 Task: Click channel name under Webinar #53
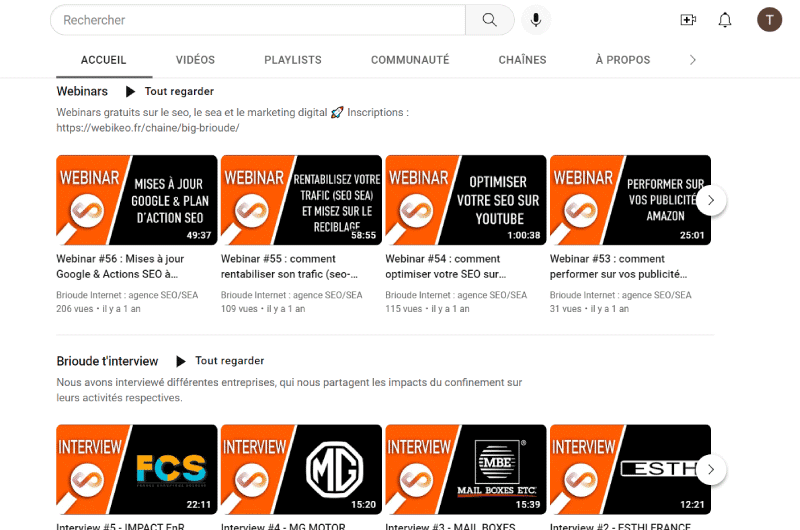(620, 295)
